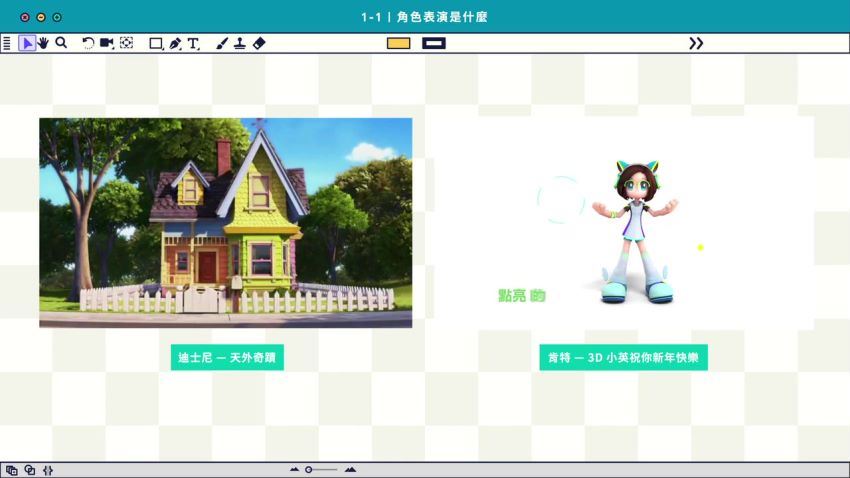Select the arrow Selection tool
The height and width of the screenshot is (478, 850).
(27, 43)
